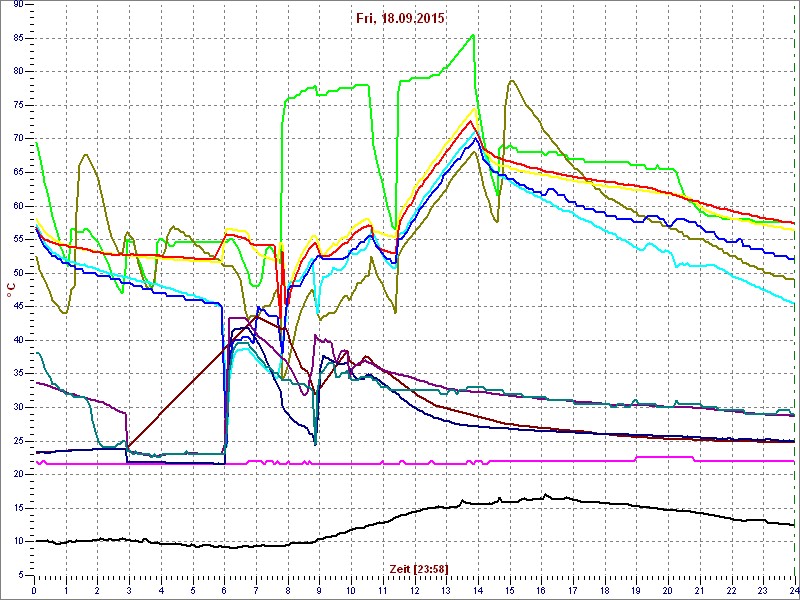This screenshot has height=600, width=800.
Task: Select the 45 tick label on the temperature axis
Action: pyautogui.click(x=17, y=306)
